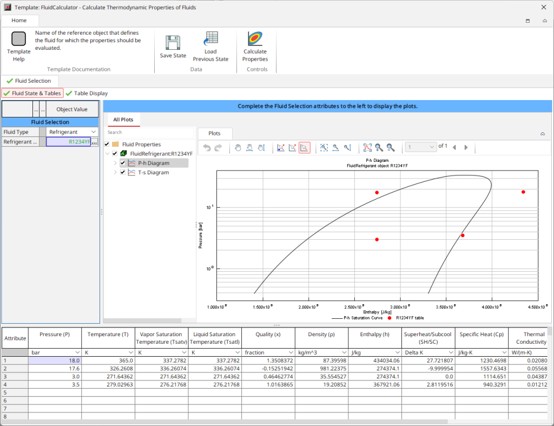Expand the T-s Diagram tree node

click(115, 172)
